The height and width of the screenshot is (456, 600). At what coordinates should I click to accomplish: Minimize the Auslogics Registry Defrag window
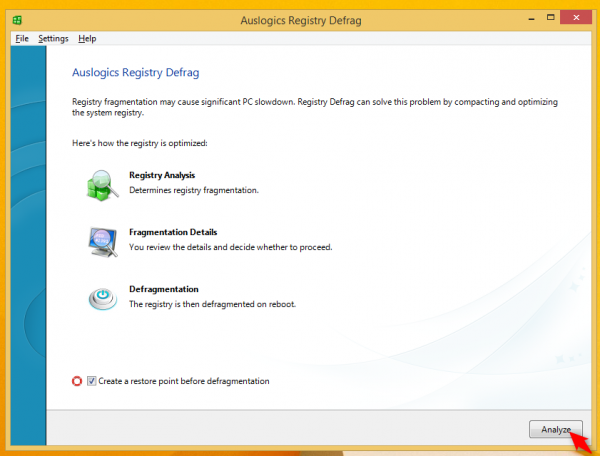(x=531, y=18)
